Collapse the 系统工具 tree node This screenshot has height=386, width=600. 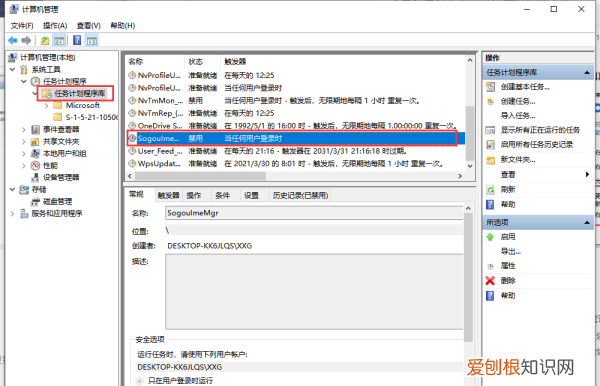13,69
